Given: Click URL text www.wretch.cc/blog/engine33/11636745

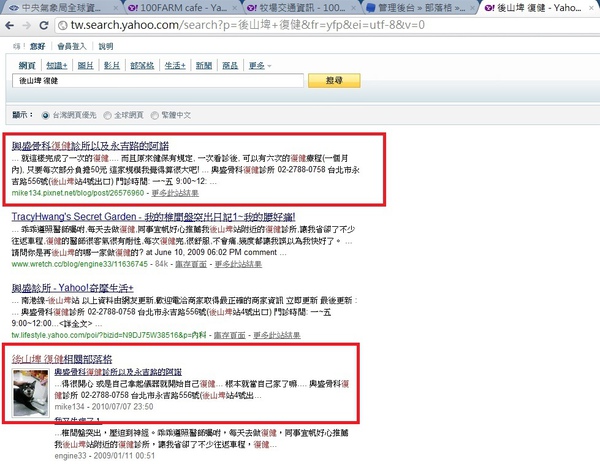Looking at the screenshot, I should tap(80, 264).
